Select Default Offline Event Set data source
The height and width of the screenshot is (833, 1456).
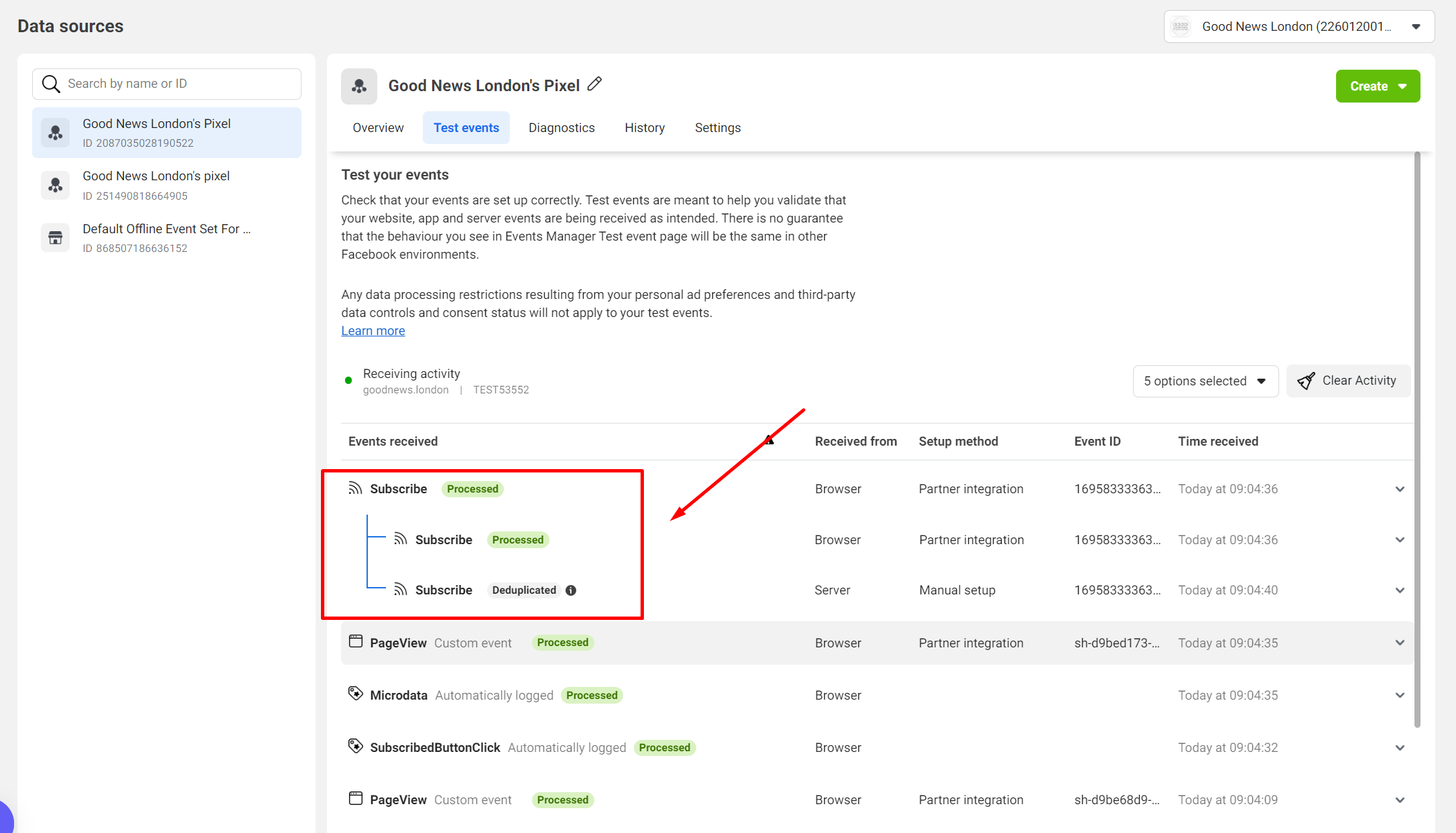click(167, 238)
